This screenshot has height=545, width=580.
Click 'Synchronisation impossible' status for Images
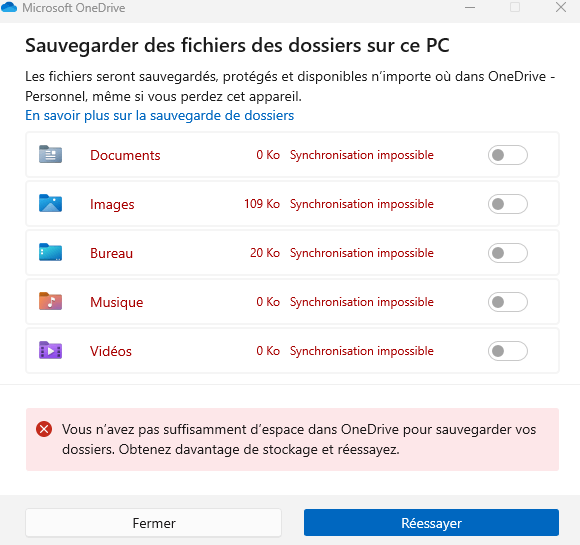361,204
